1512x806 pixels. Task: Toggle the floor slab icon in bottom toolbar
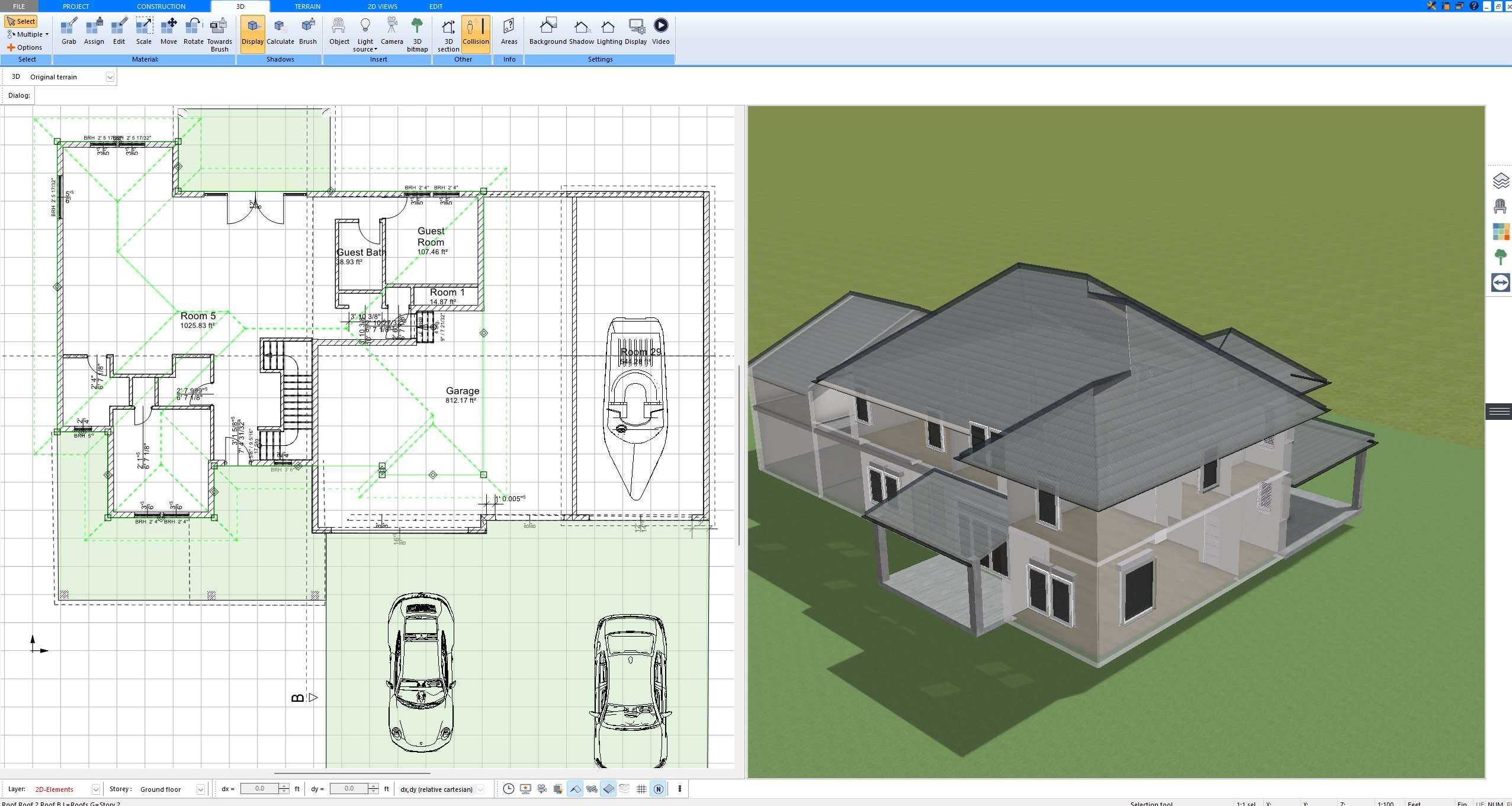[608, 789]
